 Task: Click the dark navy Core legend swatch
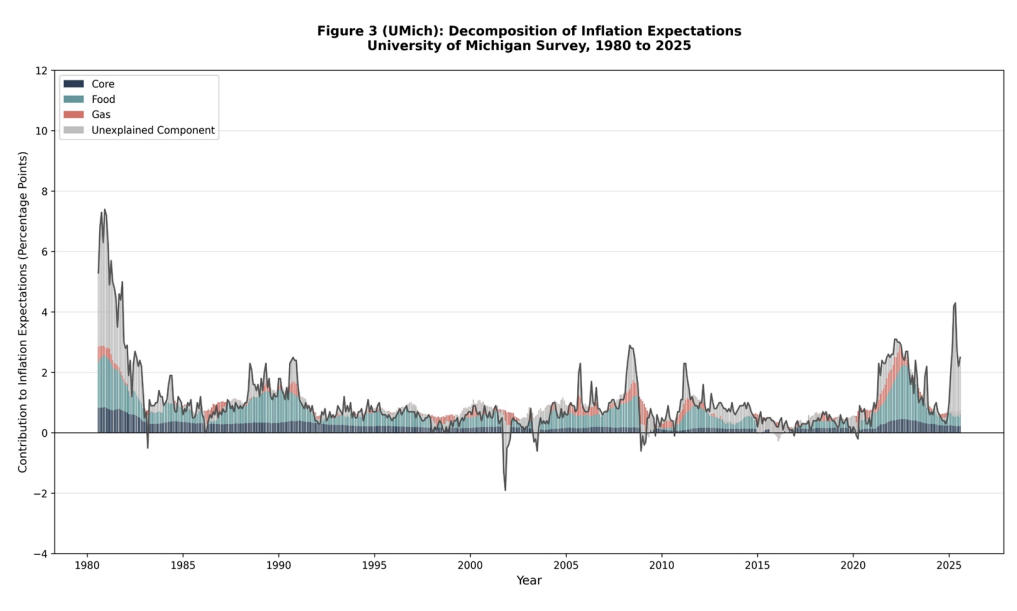pyautogui.click(x=74, y=85)
